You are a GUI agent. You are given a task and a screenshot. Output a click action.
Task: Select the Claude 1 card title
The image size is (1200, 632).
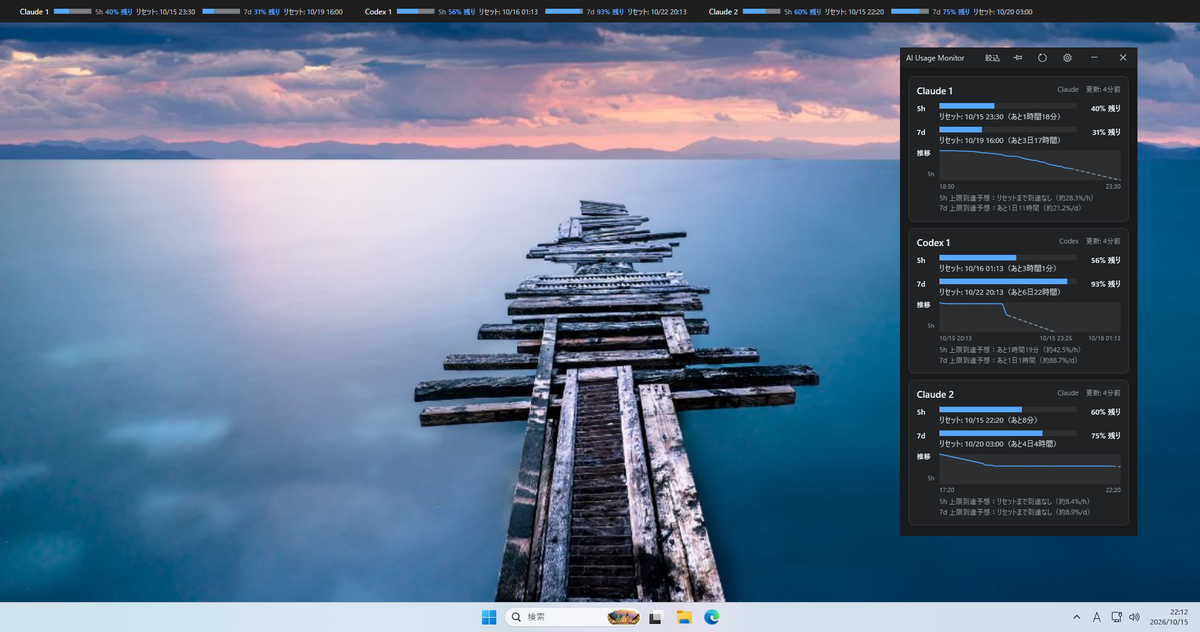tap(934, 91)
